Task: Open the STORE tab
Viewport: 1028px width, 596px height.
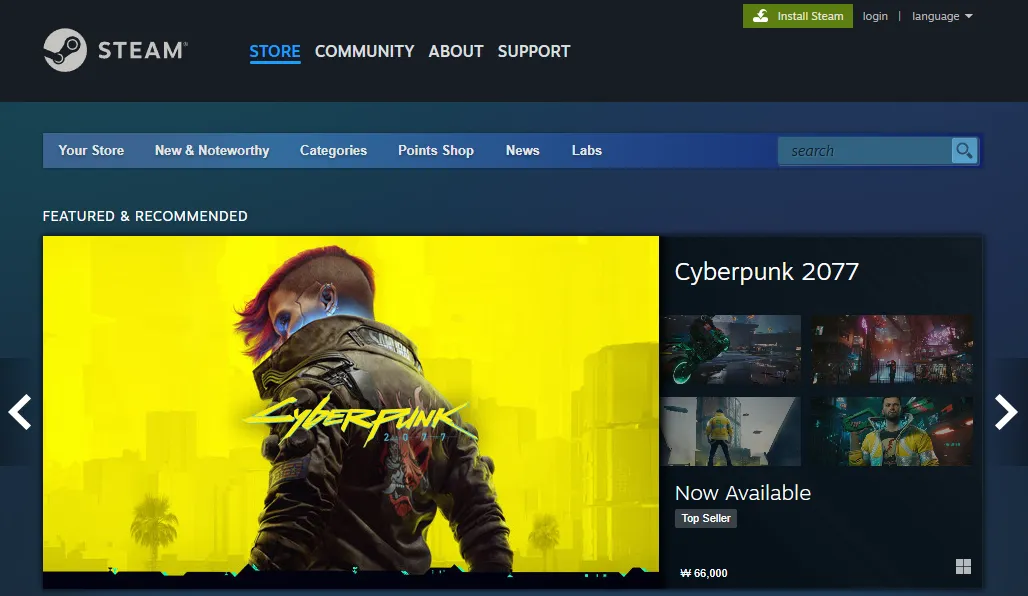Action: [275, 51]
